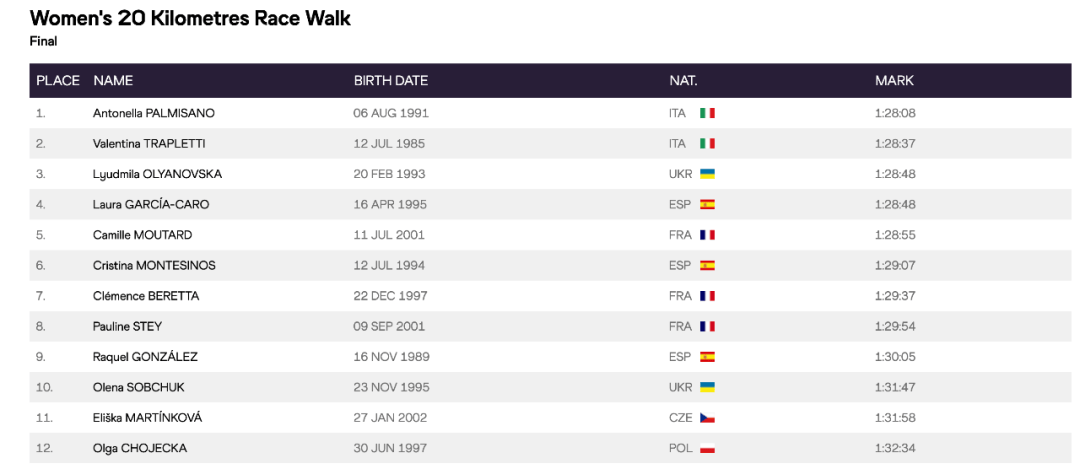This screenshot has width=1080, height=469.
Task: Click the Spanish flag beside Cristina Montesinos
Action: pyautogui.click(x=707, y=266)
